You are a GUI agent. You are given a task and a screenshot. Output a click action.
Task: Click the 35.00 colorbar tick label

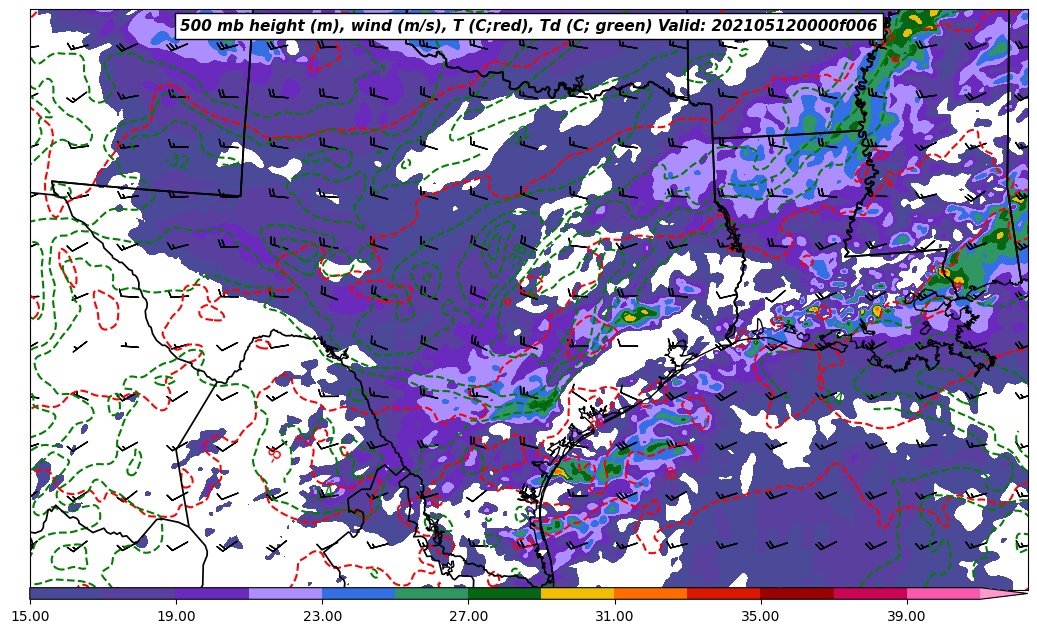pyautogui.click(x=761, y=616)
